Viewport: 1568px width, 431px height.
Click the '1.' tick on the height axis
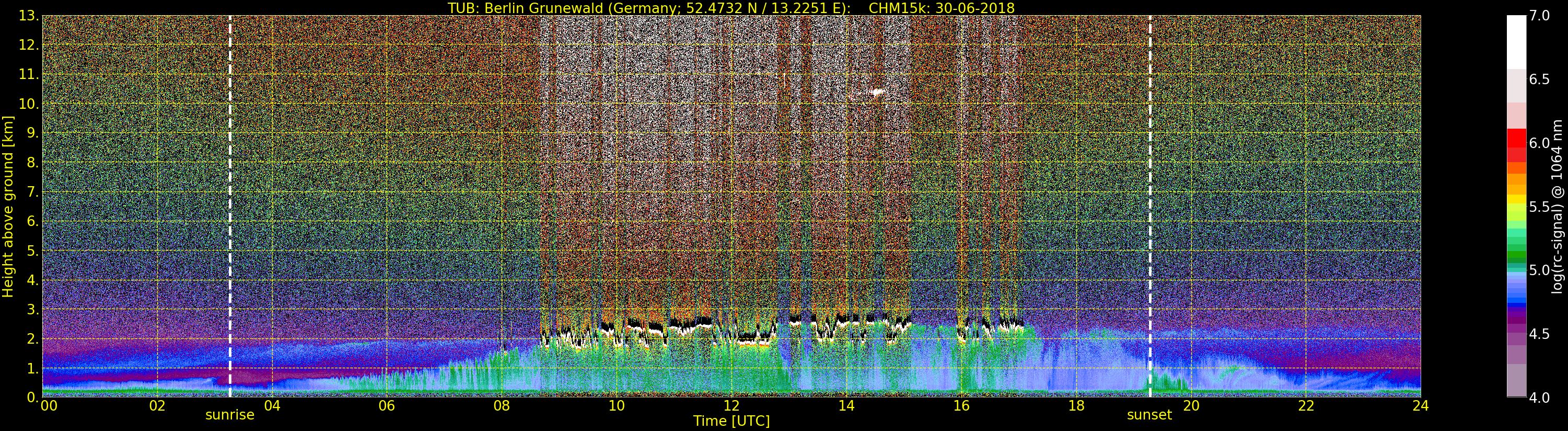(33, 368)
